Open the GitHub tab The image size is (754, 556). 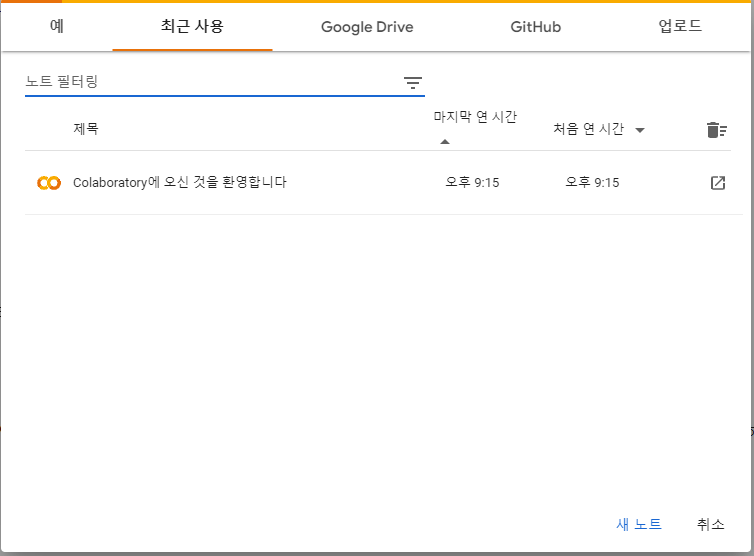[536, 26]
